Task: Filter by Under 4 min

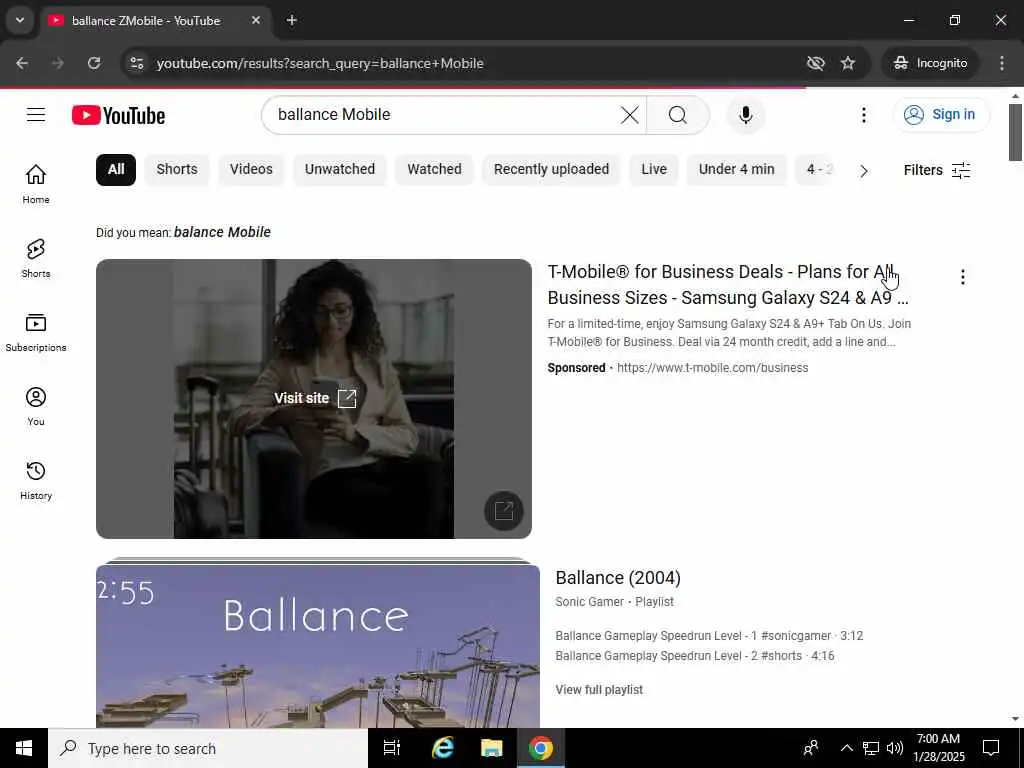Action: point(736,170)
